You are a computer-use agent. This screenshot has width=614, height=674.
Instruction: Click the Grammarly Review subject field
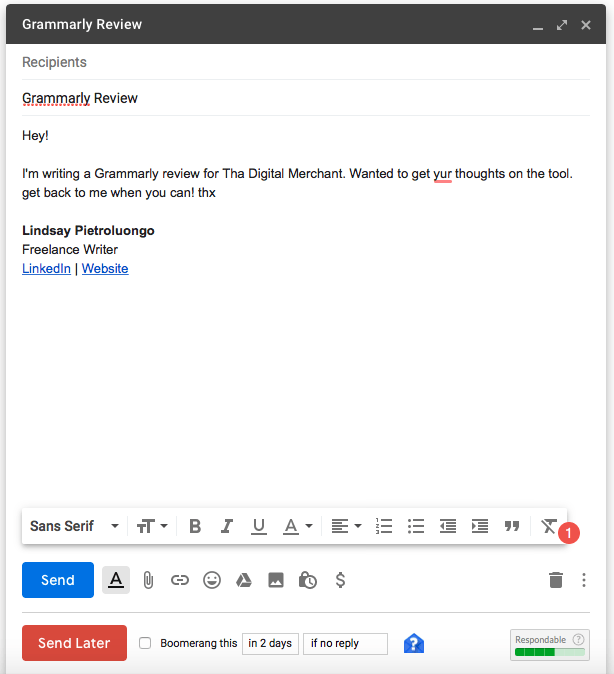click(x=306, y=98)
